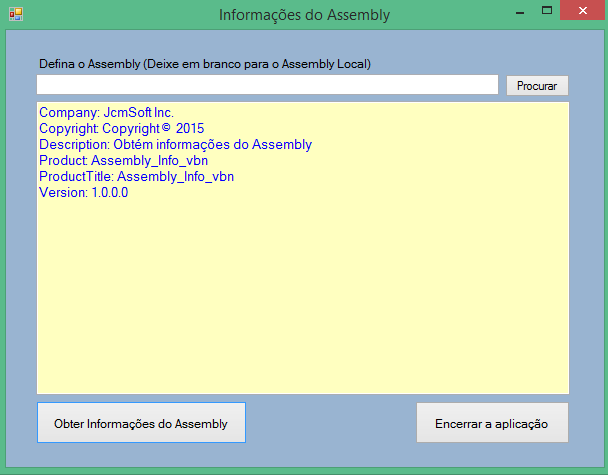Click the 'Version: 1.0.0.0' line
Image resolution: width=608 pixels, height=475 pixels.
(83, 192)
